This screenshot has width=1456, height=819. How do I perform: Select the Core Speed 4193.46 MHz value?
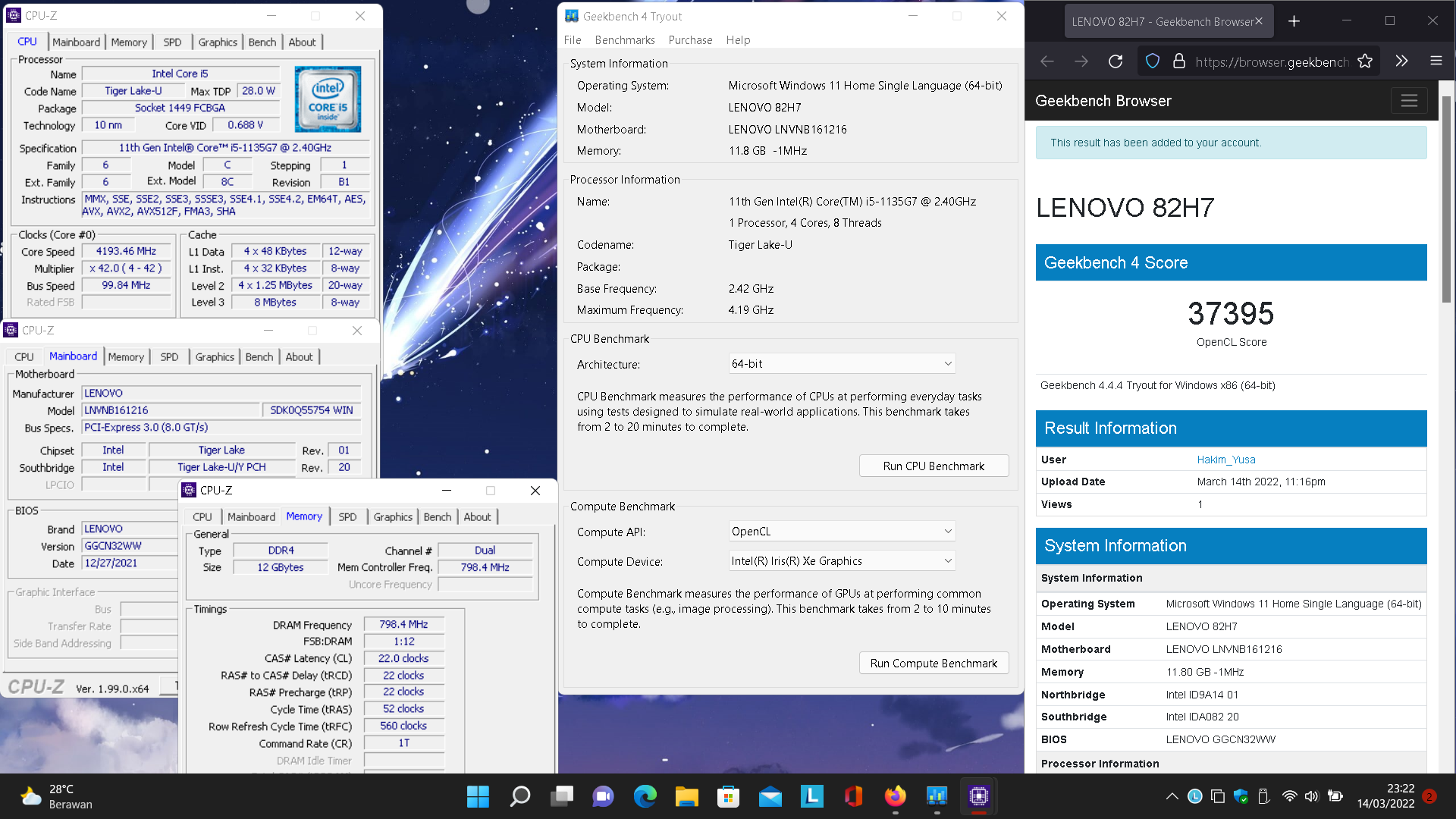click(x=126, y=251)
